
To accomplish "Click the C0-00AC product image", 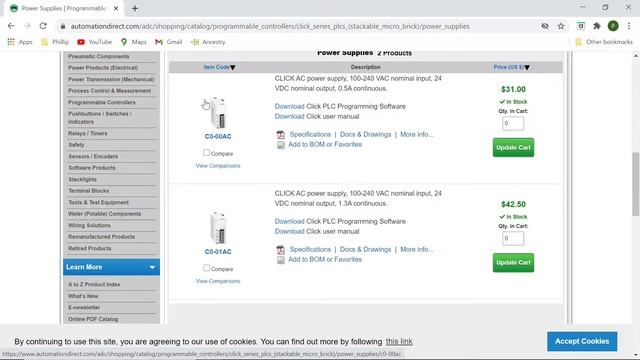I will [218, 113].
